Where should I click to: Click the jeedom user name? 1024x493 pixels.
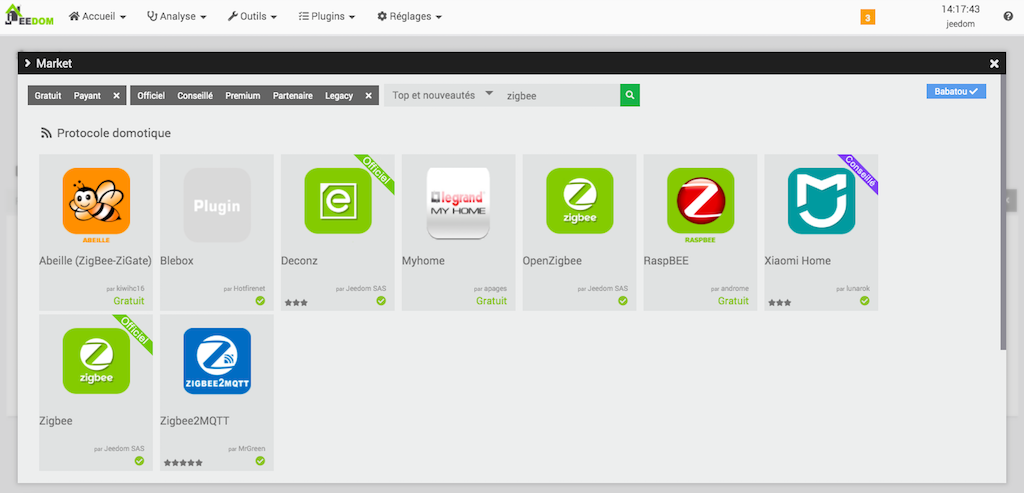961,24
